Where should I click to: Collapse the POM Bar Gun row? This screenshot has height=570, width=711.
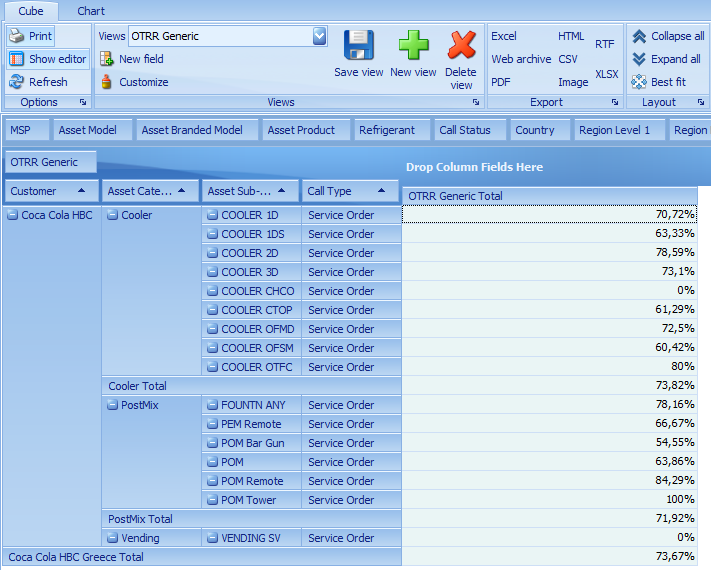pos(212,443)
